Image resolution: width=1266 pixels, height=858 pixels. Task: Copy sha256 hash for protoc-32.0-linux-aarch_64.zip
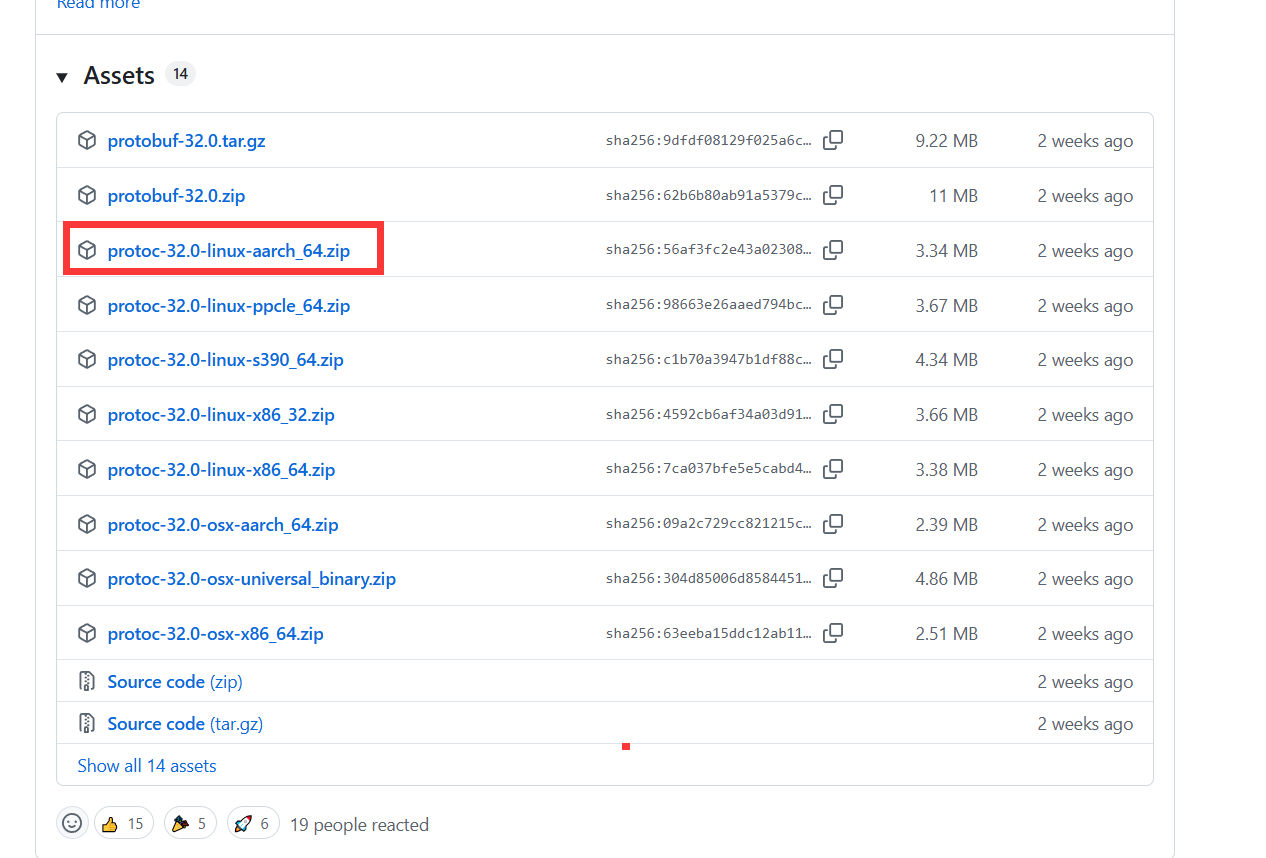pos(833,250)
